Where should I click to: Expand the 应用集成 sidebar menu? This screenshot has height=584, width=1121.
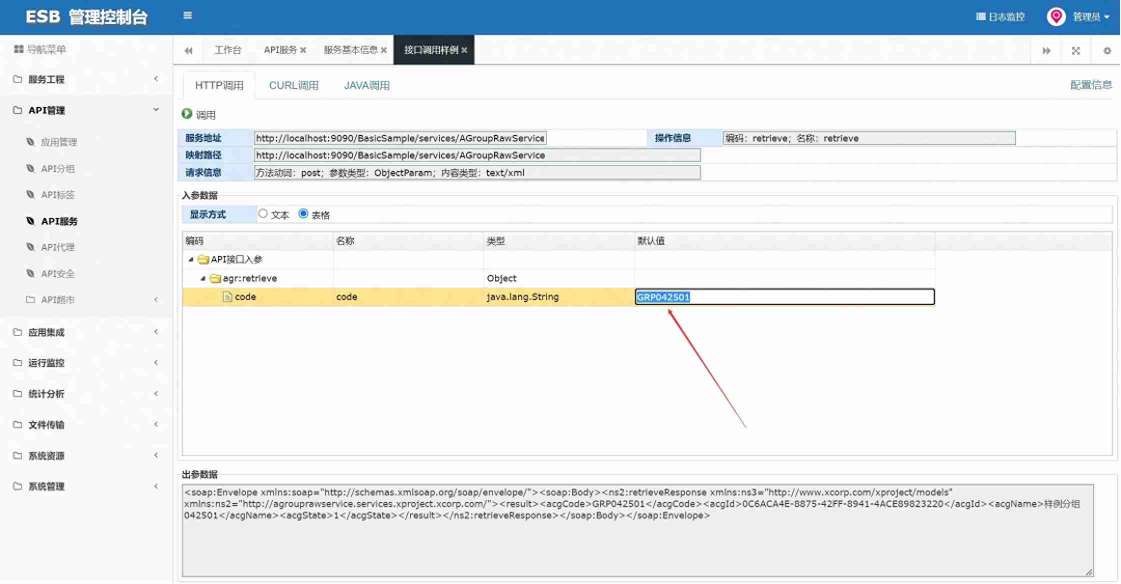coord(86,332)
